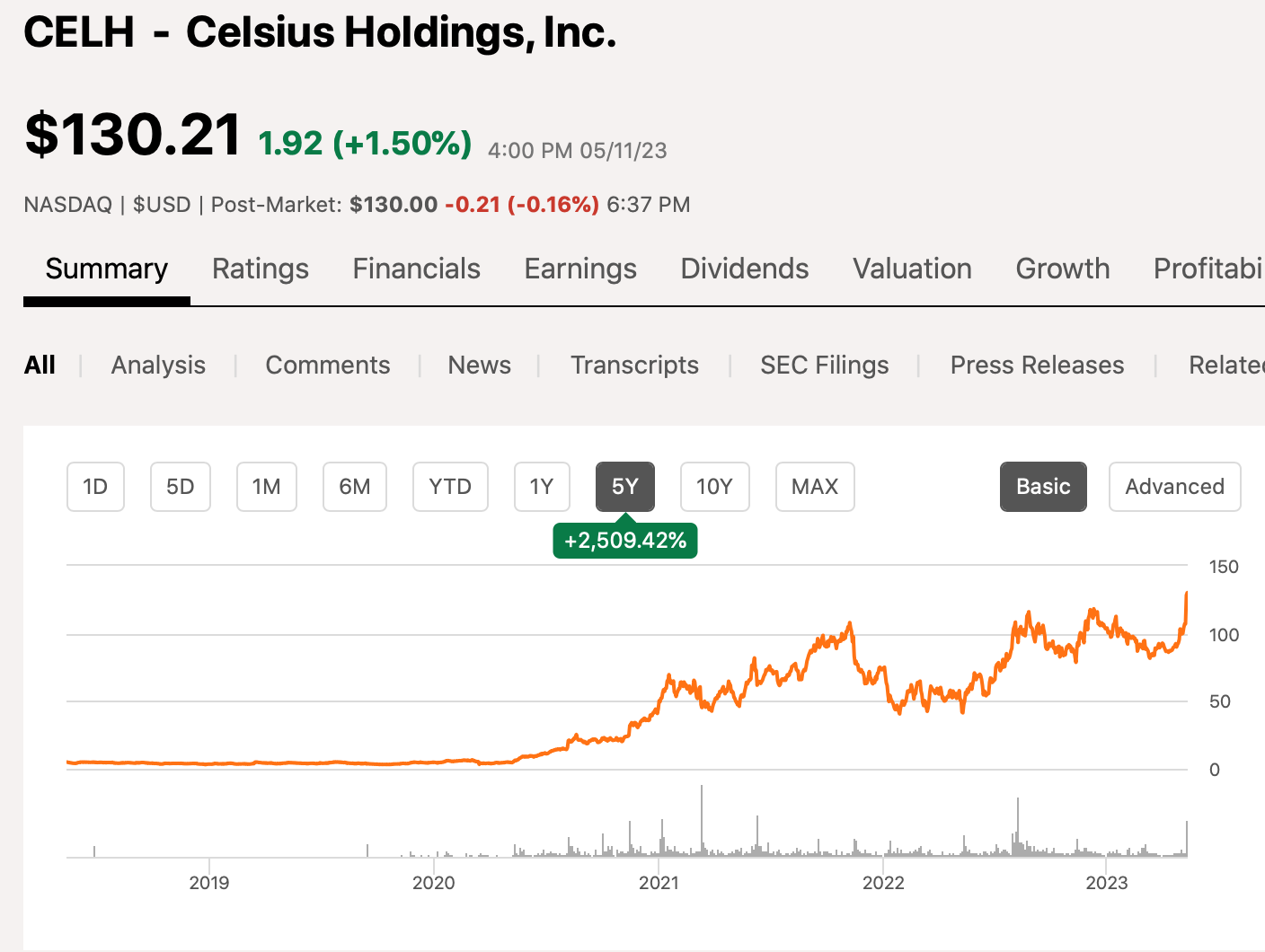The height and width of the screenshot is (952, 1265).
Task: Open the Growth tab
Action: [1063, 269]
